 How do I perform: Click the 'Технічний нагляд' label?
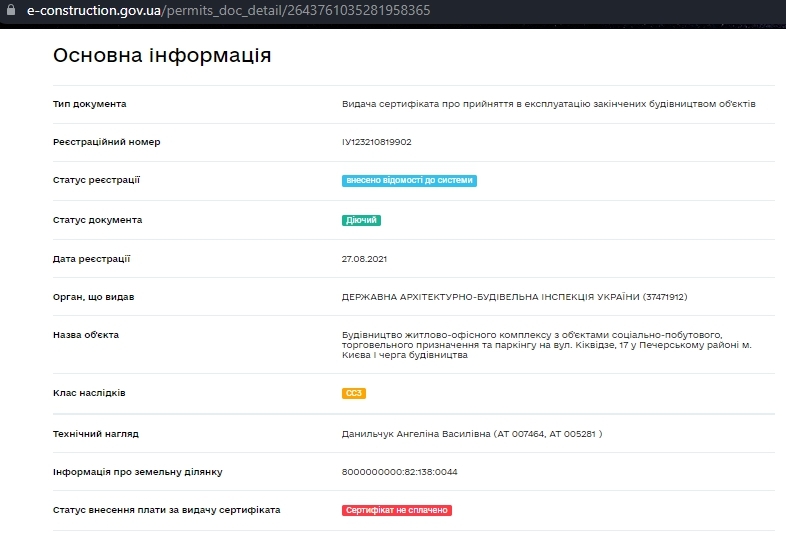tap(96, 434)
